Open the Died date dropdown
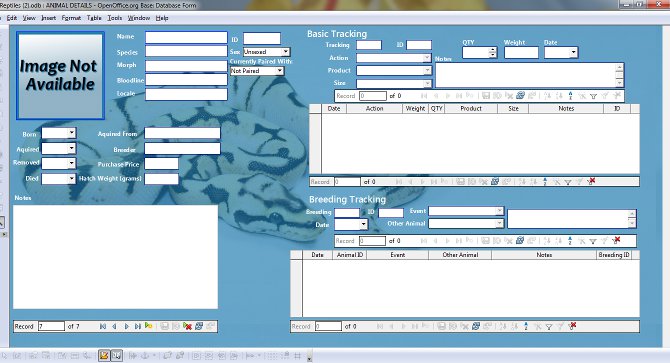The width and height of the screenshot is (670, 363). pyautogui.click(x=71, y=179)
